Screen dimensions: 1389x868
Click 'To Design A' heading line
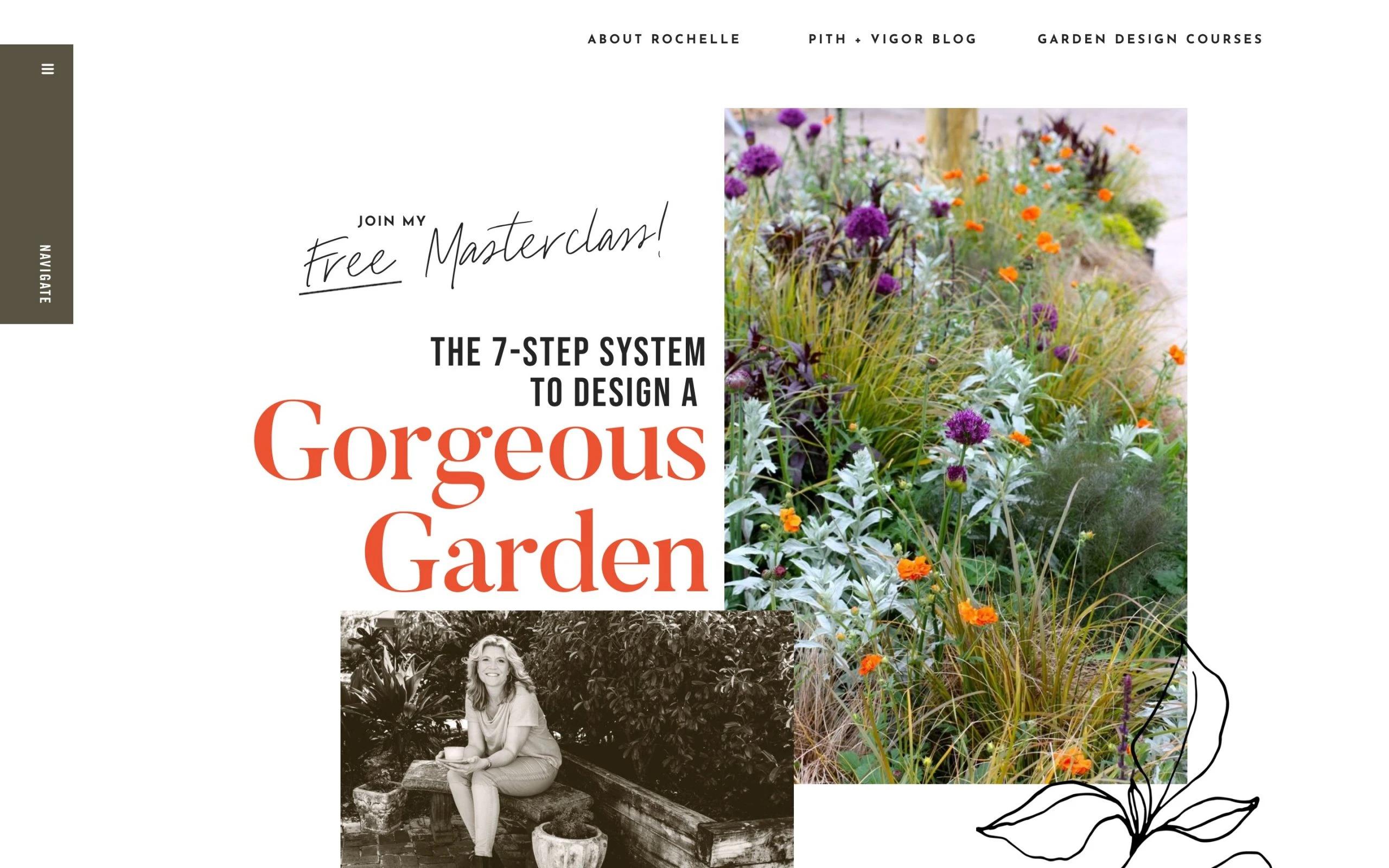coord(614,393)
